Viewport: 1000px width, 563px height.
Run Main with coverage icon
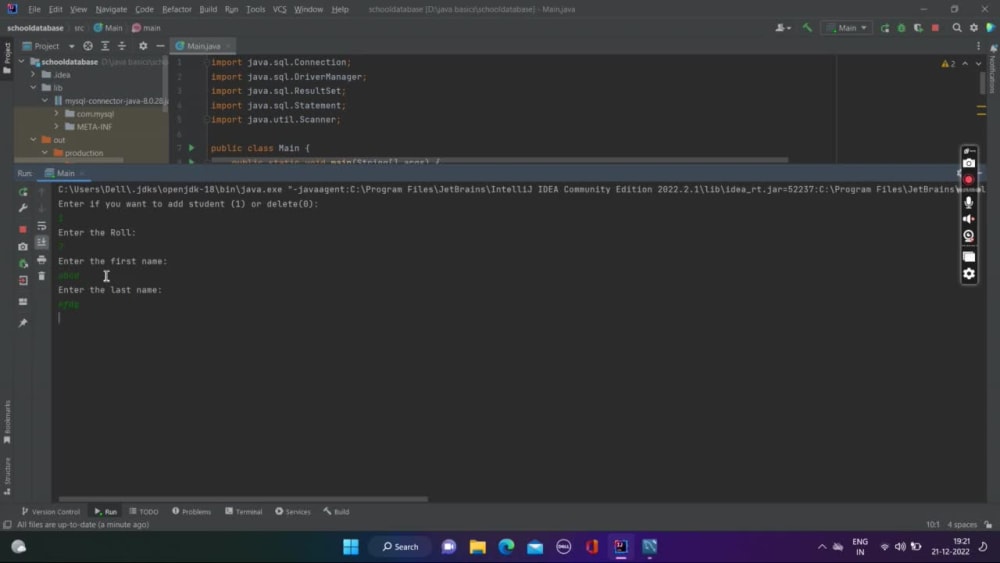pos(918,28)
